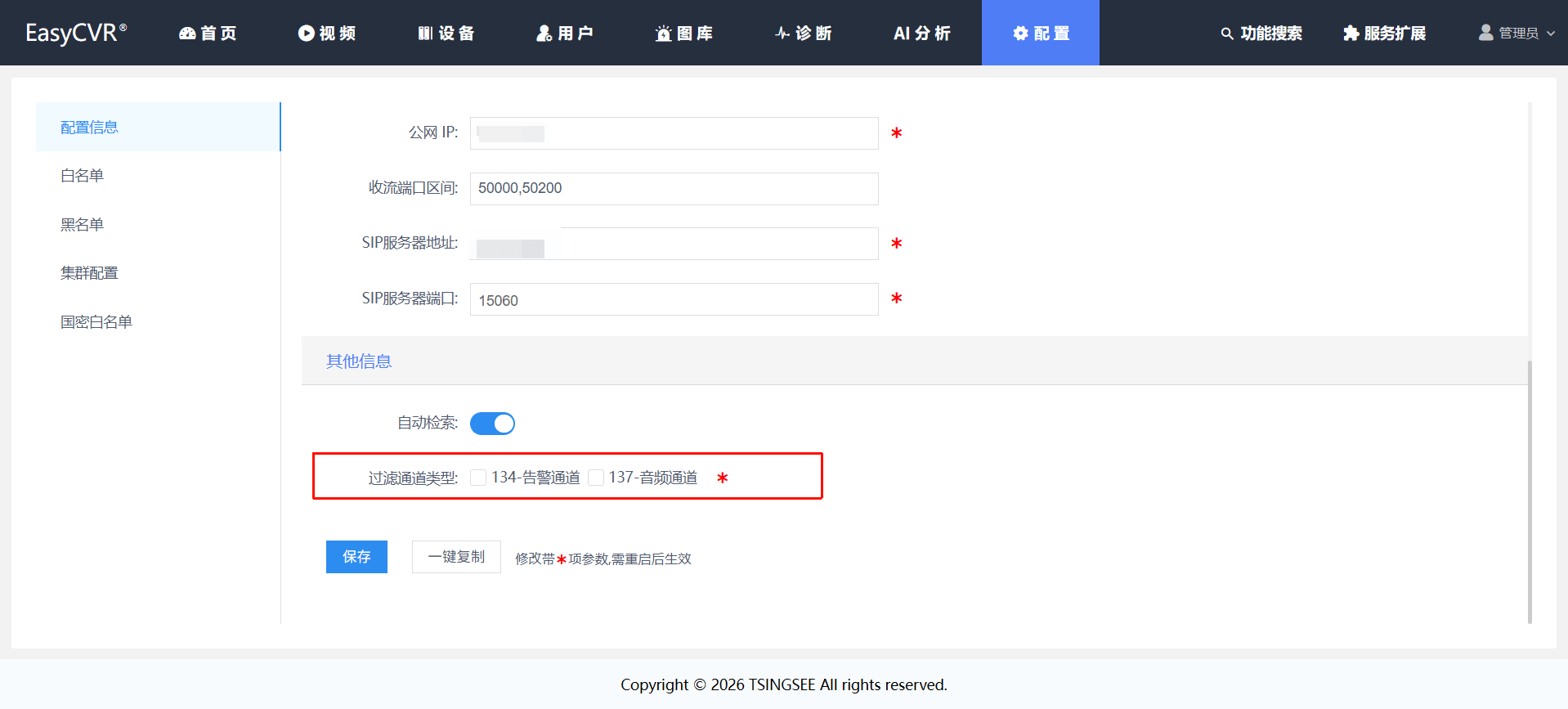Click the SIP服务器端口 input field
Screen dimensions: 1568x709
tap(674, 300)
